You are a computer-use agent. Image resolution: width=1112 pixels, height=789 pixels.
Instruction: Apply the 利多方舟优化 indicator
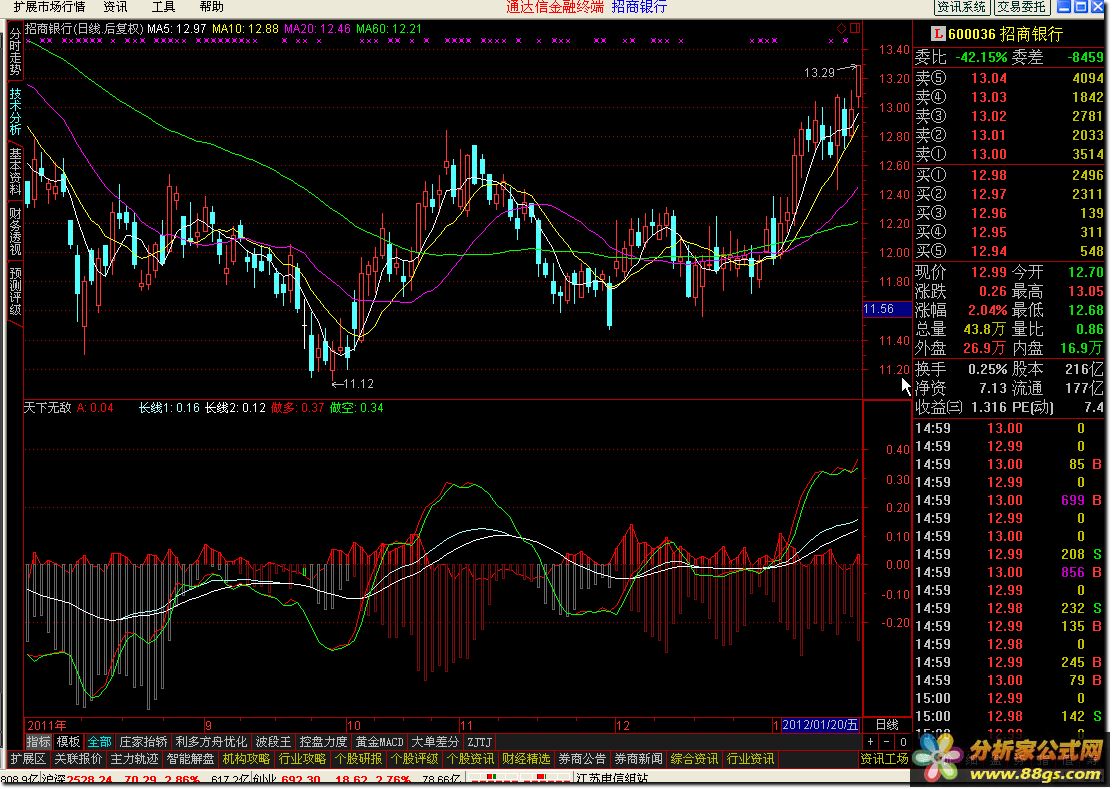(211, 742)
